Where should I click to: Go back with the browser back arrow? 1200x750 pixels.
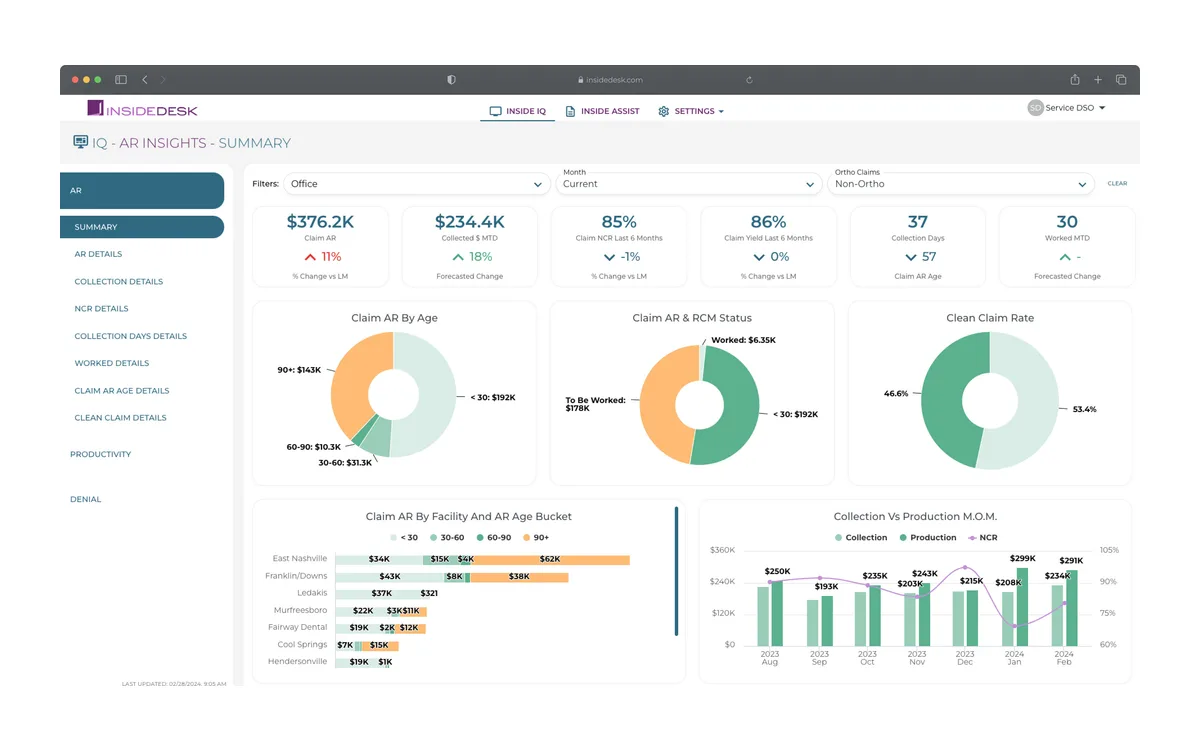click(145, 80)
